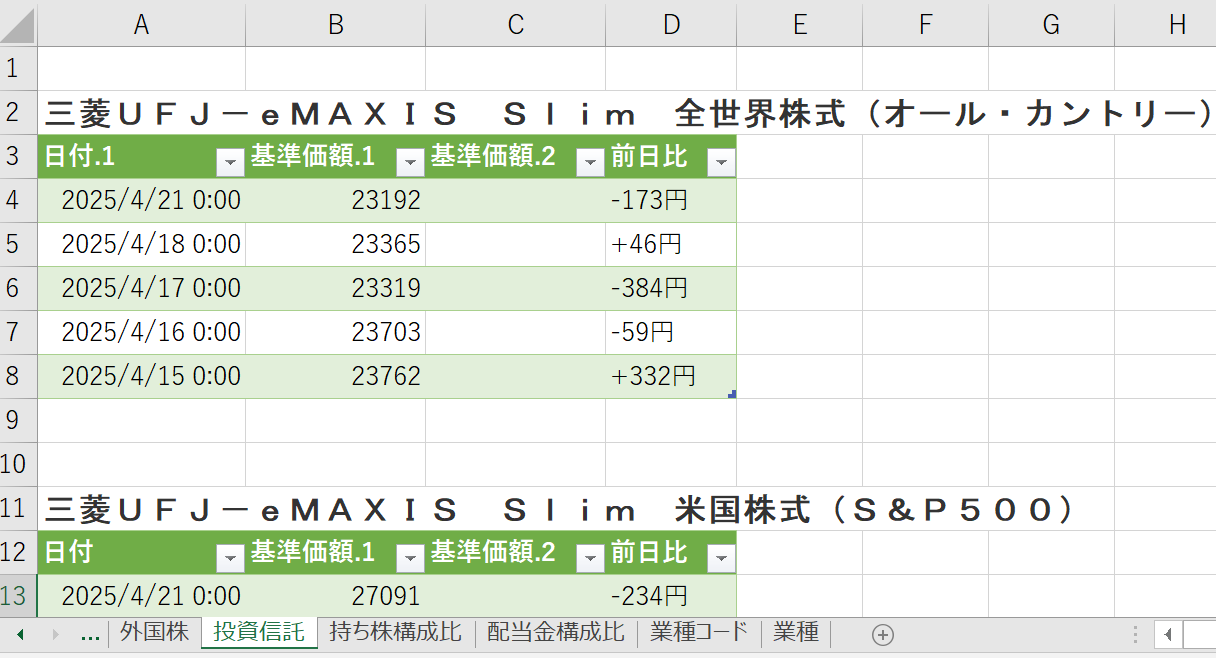Select column D header
1216x658 pixels.
(671, 24)
